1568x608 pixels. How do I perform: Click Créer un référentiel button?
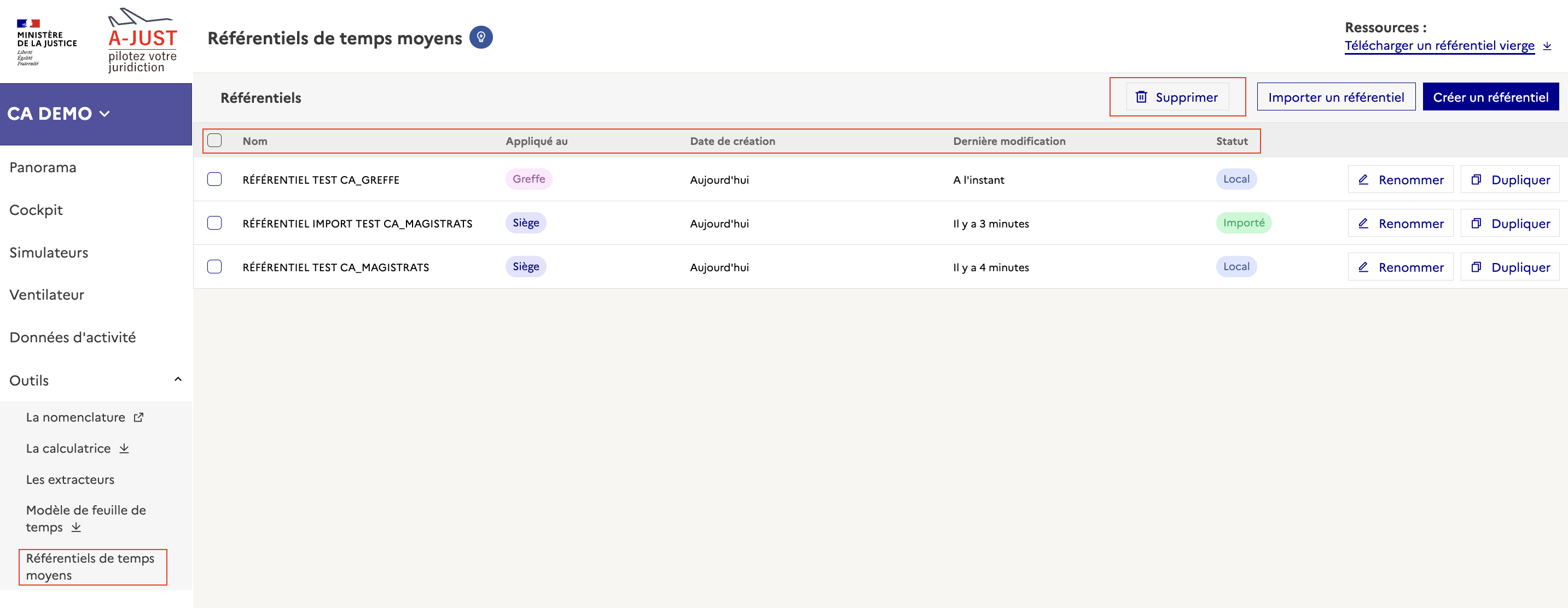1490,97
